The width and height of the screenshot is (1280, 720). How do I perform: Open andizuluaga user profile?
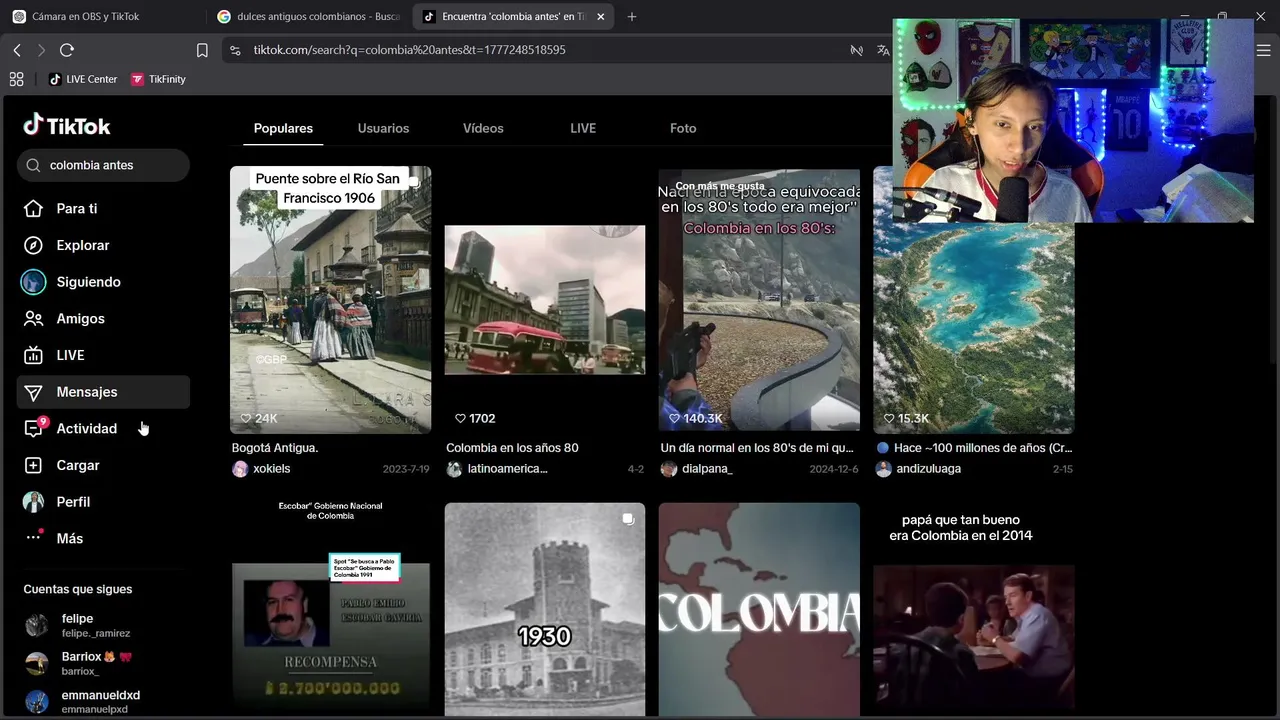point(918,469)
